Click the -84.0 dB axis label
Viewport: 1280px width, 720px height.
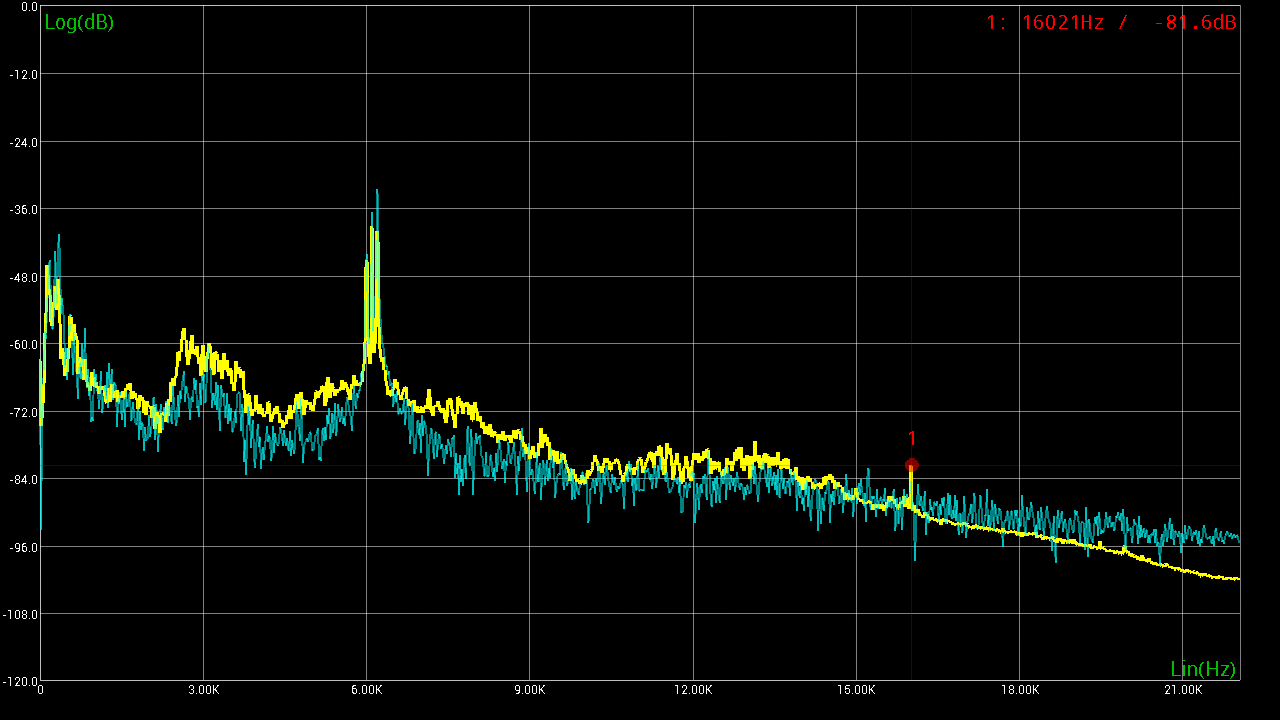[21, 480]
